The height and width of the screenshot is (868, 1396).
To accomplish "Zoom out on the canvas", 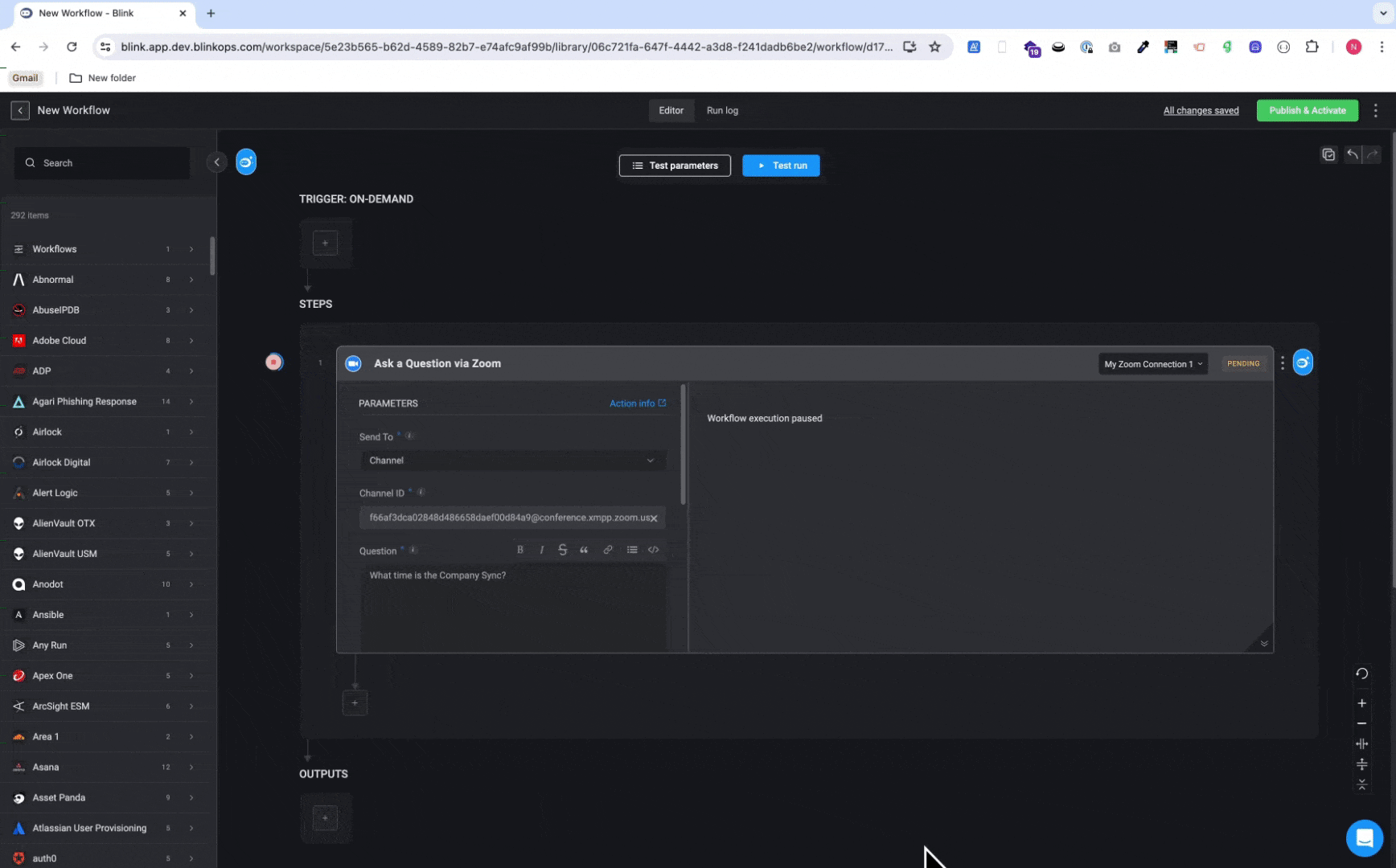I will (1361, 723).
